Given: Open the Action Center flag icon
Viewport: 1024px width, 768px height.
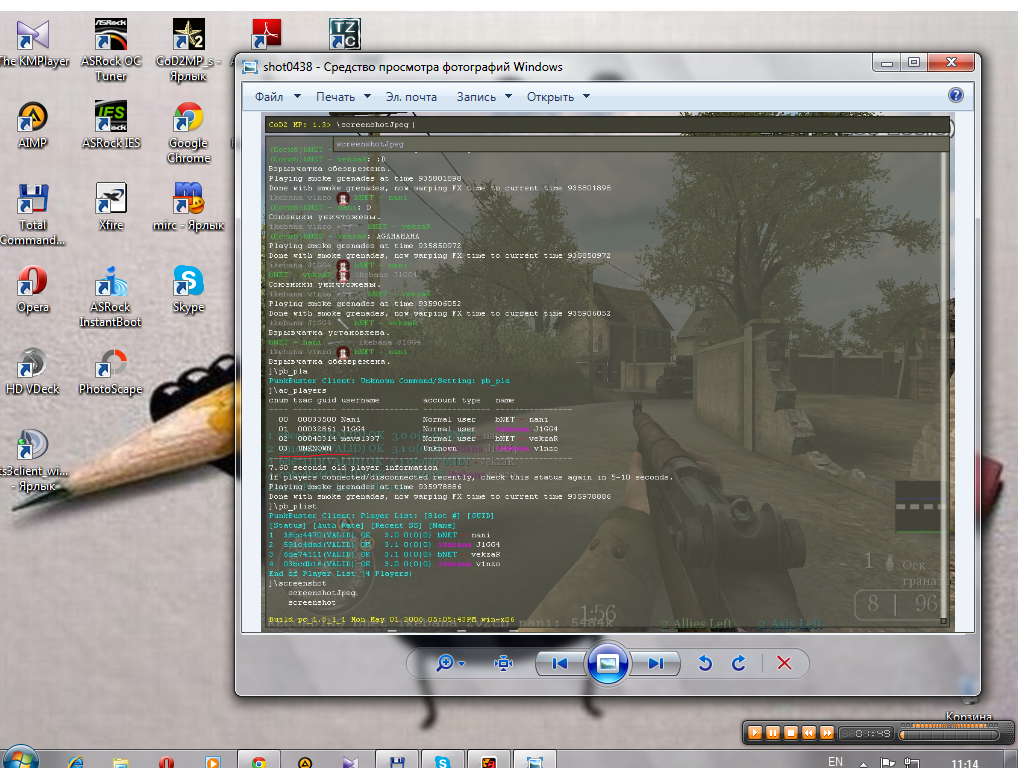Looking at the screenshot, I should 888,762.
